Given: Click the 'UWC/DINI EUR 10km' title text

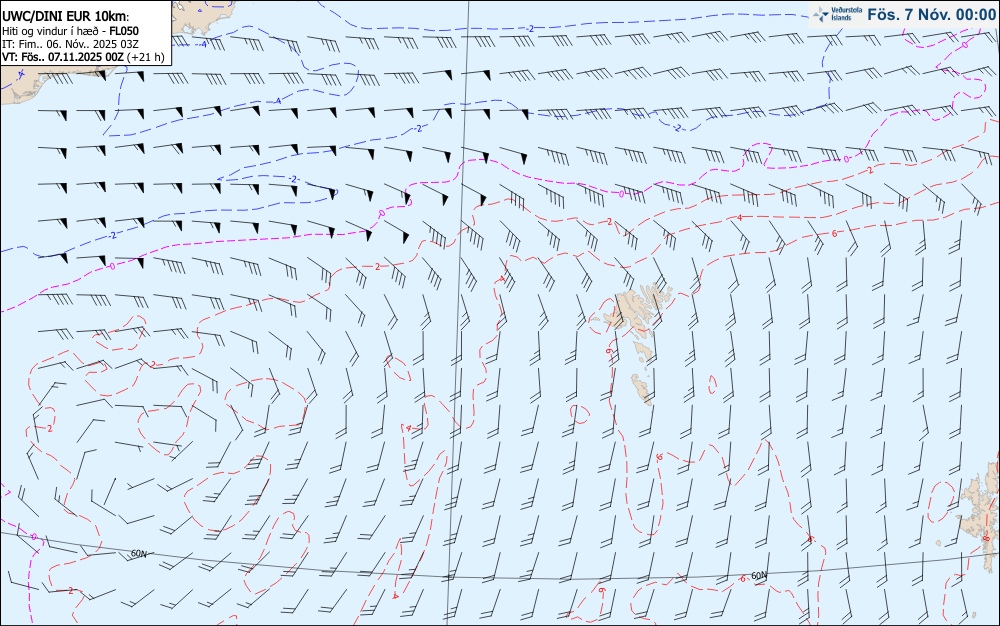Looking at the screenshot, I should click(x=65, y=17).
